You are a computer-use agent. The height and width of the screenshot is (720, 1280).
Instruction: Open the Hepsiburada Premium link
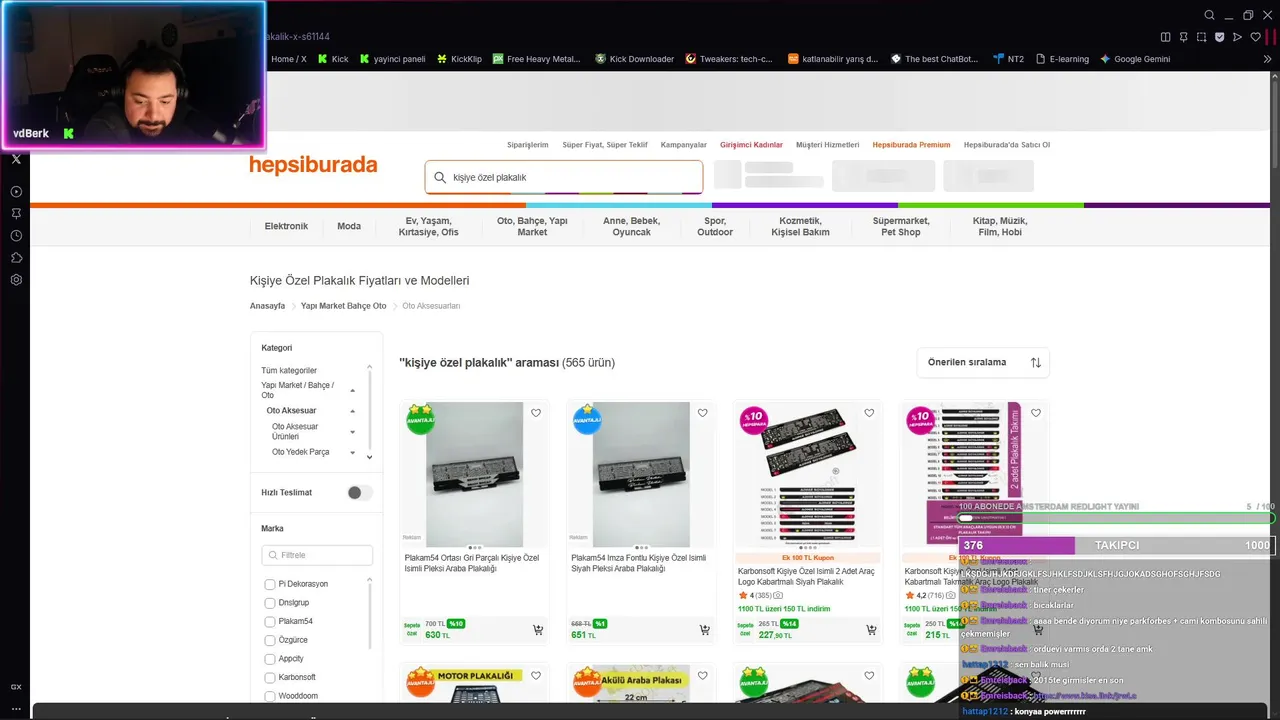pyautogui.click(x=912, y=145)
